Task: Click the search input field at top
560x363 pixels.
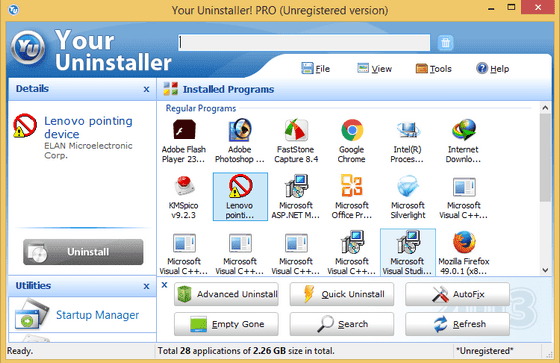Action: [x=304, y=43]
